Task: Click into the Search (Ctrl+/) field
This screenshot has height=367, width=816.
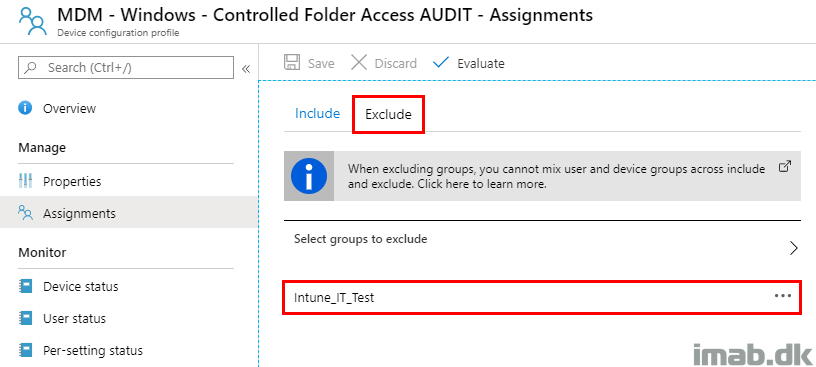Action: (x=126, y=67)
